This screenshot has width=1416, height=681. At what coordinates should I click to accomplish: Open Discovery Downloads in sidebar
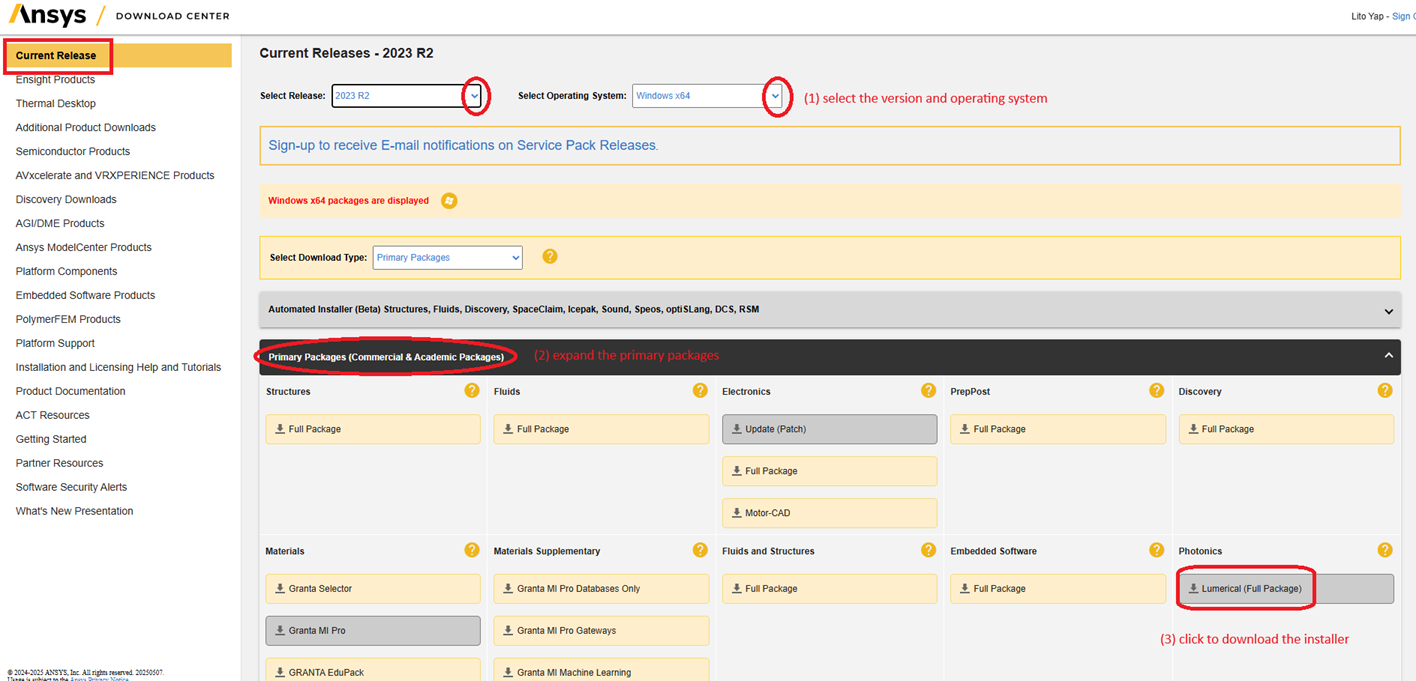(66, 199)
